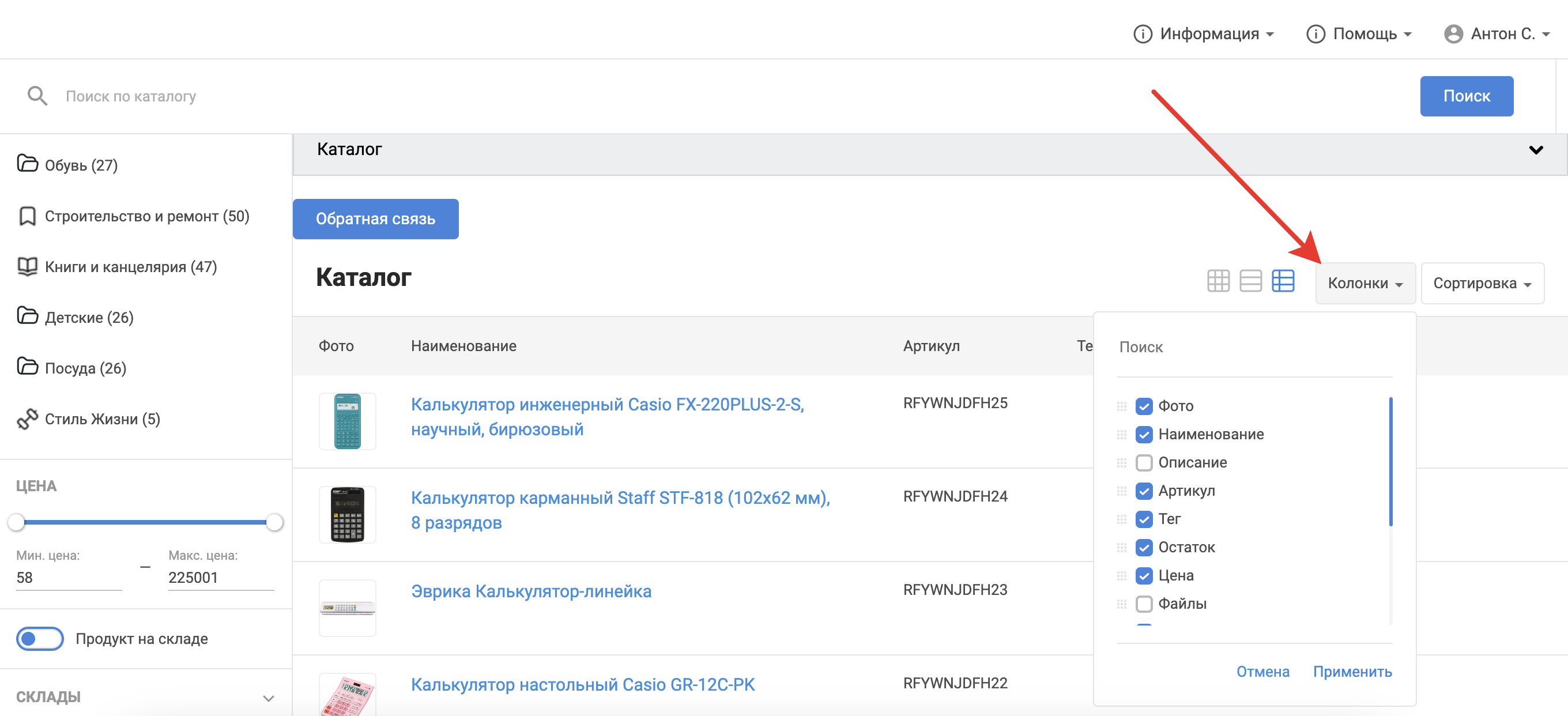Switch to grid tile view icon
Image resolution: width=1568 pixels, height=716 pixels.
tap(1218, 281)
